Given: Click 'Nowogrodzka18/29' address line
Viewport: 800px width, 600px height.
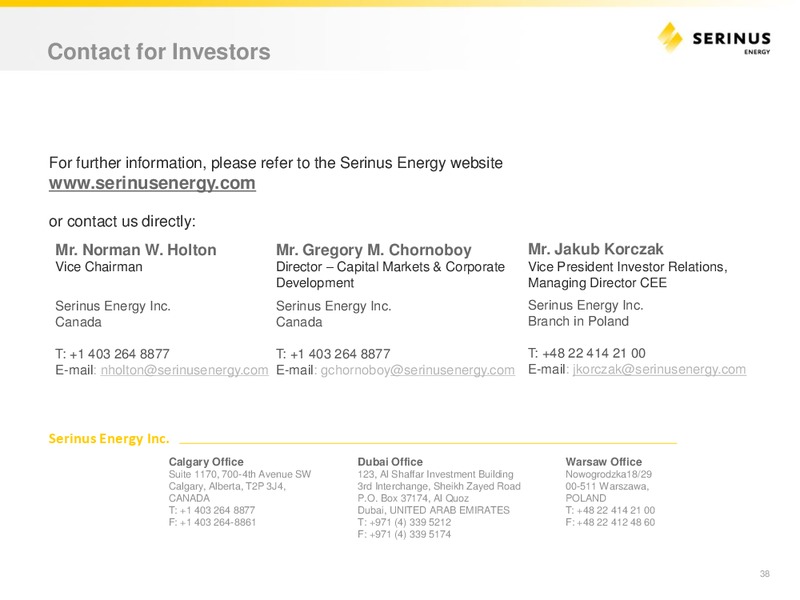Looking at the screenshot, I should (x=608, y=474).
